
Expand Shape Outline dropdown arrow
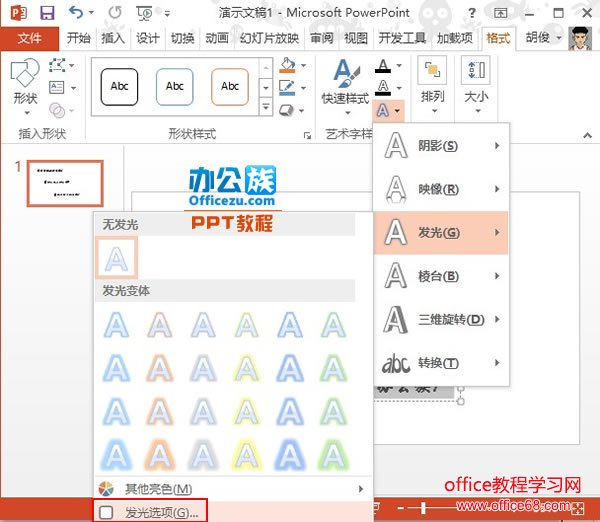[303, 88]
